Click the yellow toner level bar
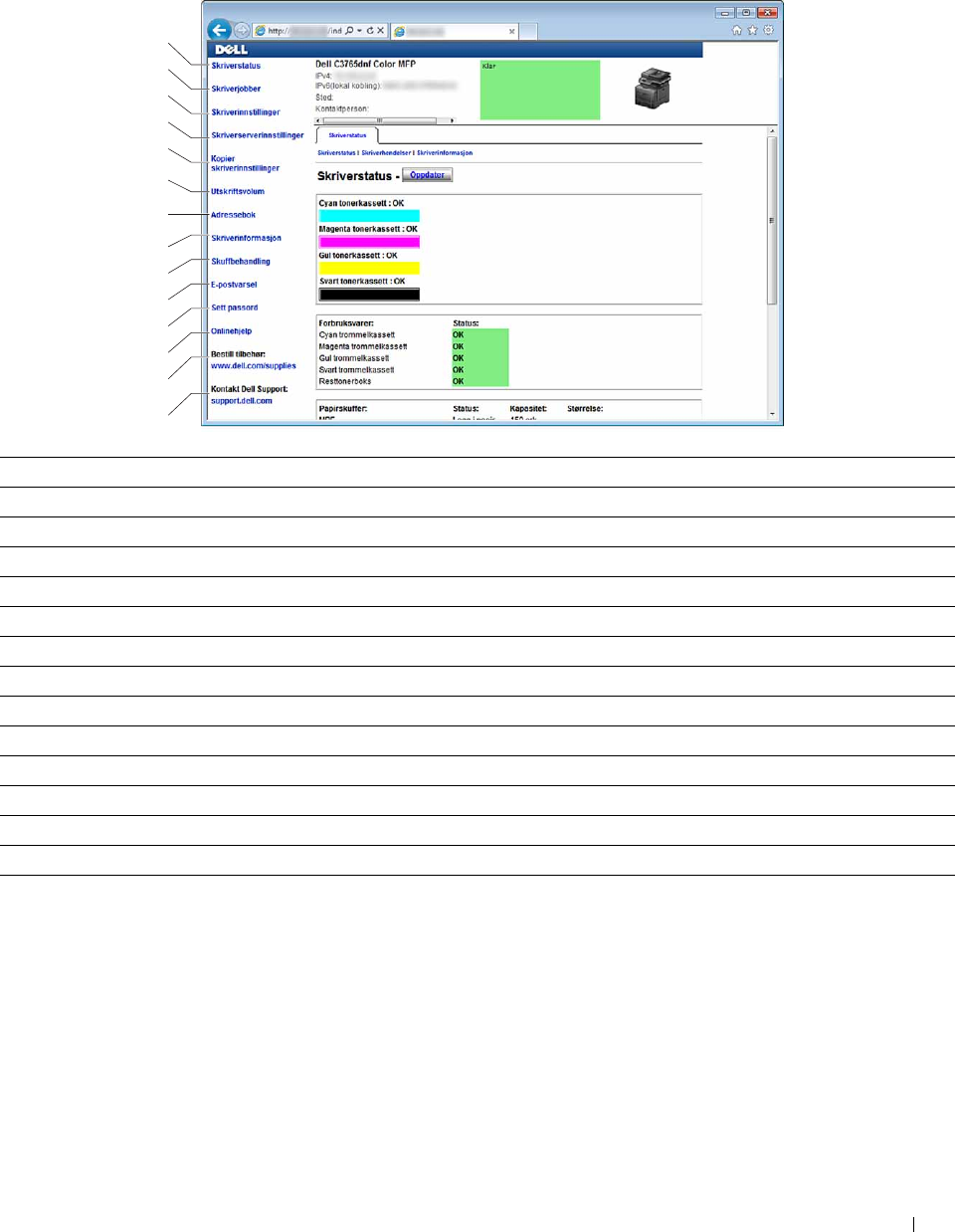The image size is (955, 1232). coord(369,268)
